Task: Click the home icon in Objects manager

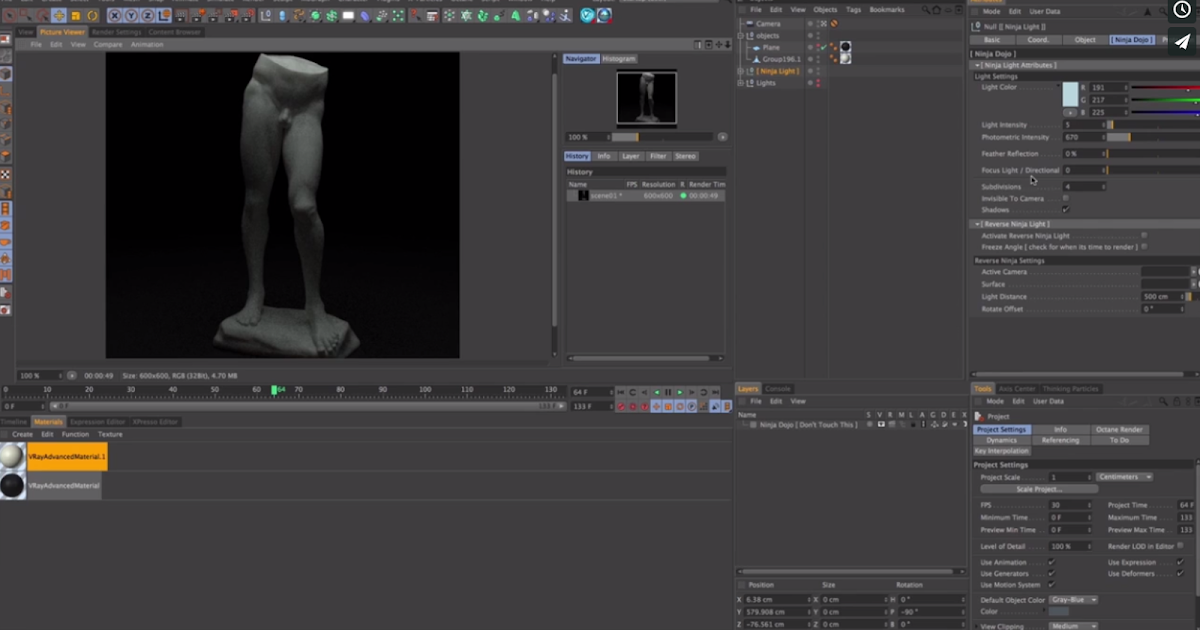Action: [936, 9]
